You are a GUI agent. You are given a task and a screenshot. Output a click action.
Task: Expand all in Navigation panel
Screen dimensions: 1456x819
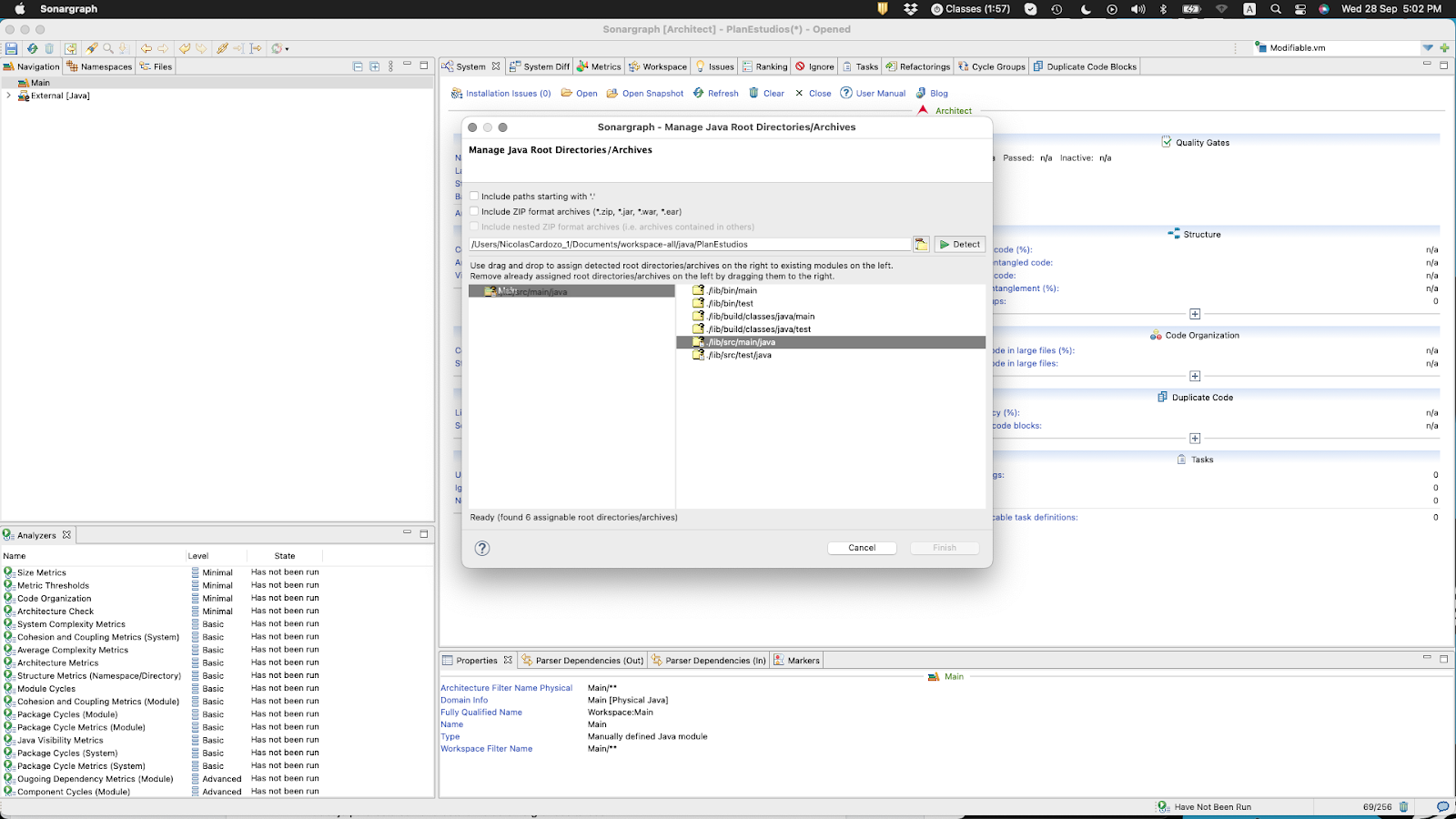pos(374,66)
